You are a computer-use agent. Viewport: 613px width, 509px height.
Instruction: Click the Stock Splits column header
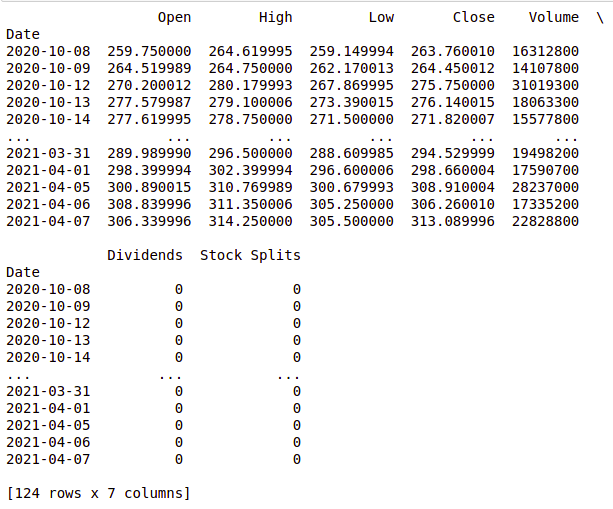250,255
